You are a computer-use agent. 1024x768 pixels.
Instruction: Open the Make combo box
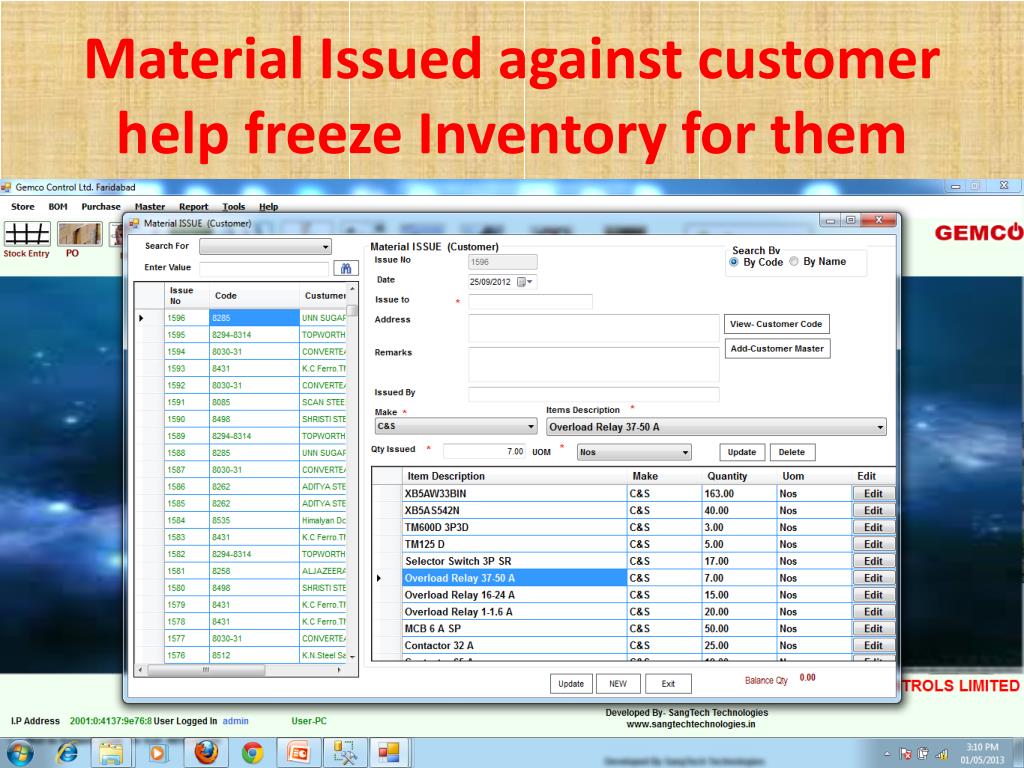point(456,426)
